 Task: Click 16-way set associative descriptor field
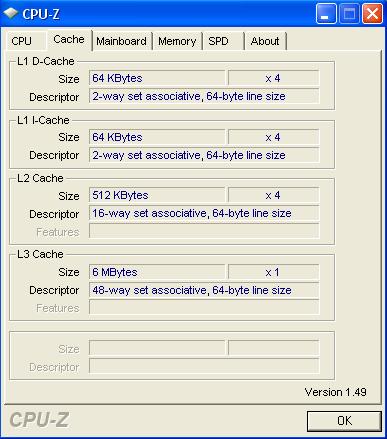tap(204, 213)
